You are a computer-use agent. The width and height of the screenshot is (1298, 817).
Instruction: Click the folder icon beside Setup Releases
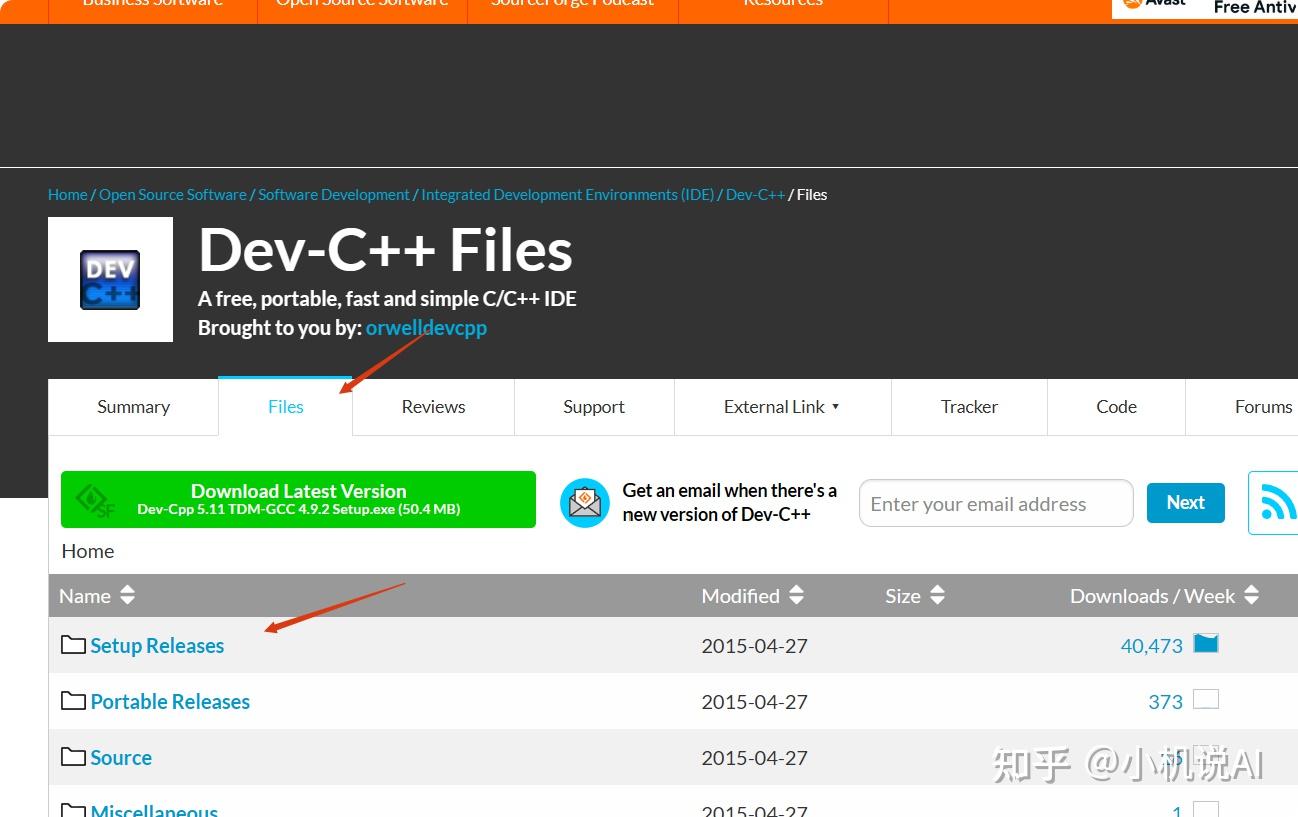[73, 645]
